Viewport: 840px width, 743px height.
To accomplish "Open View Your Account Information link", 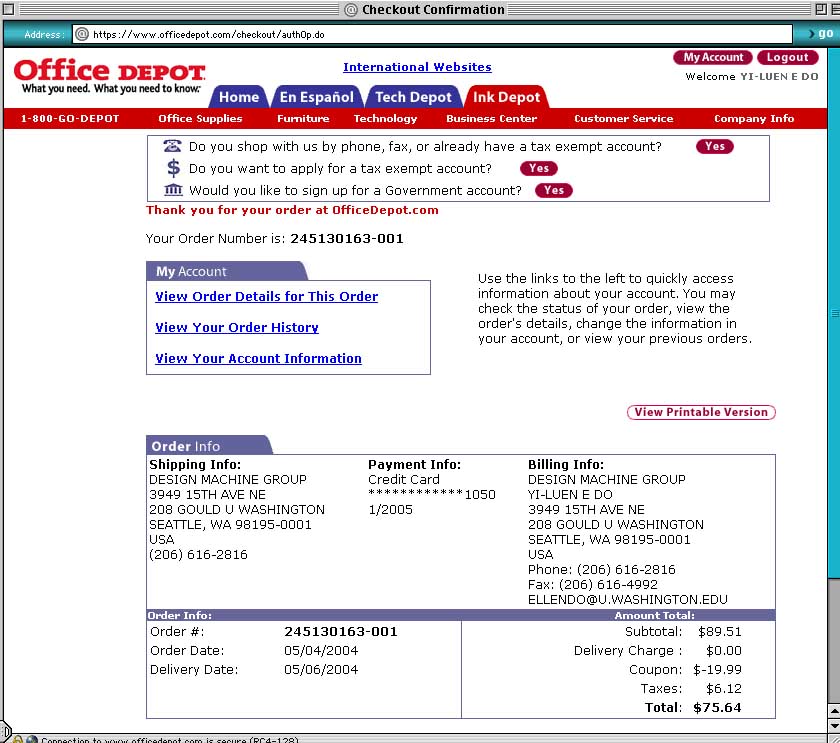I will point(258,358).
